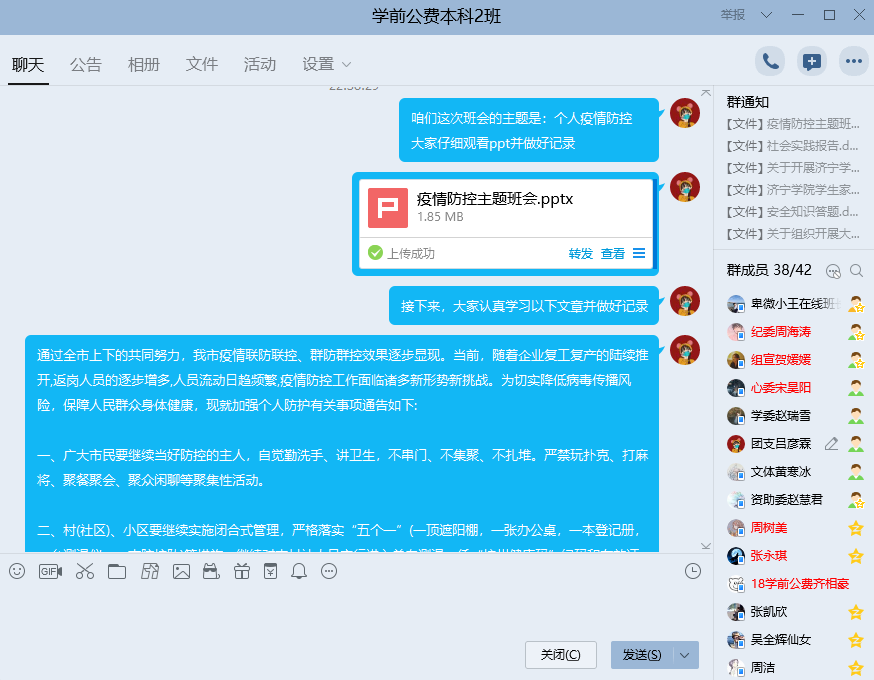
Task: Open the picture insert icon
Action: coord(181,571)
